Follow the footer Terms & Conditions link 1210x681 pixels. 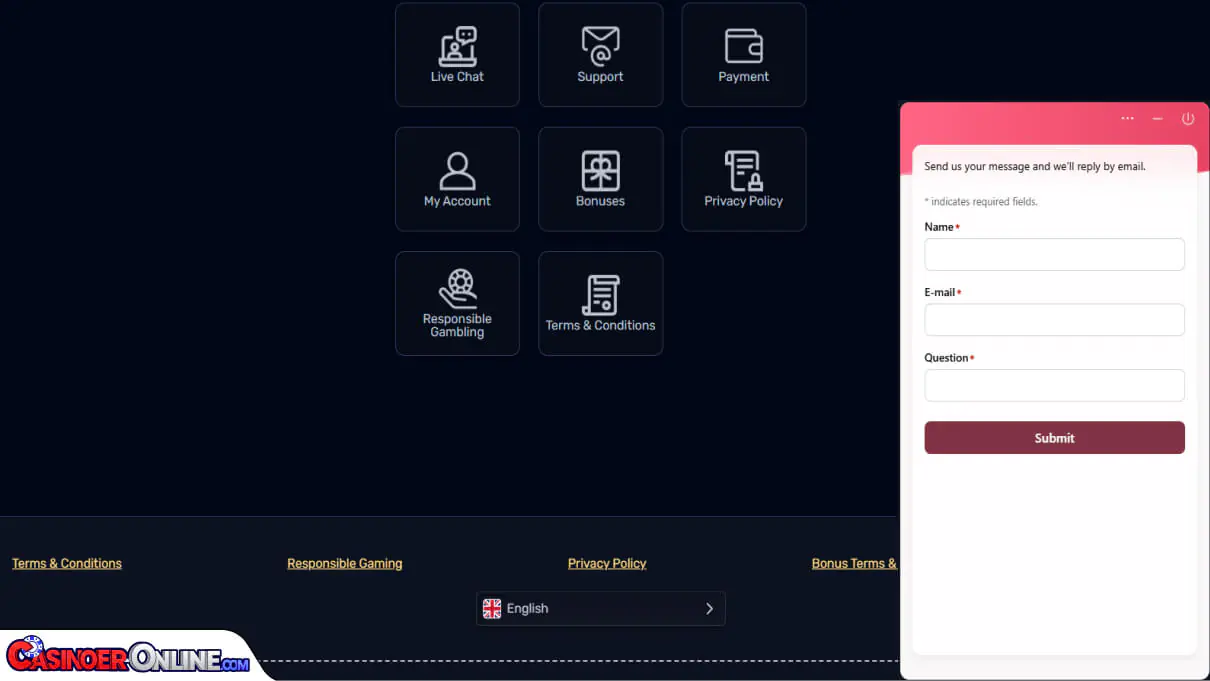67,563
